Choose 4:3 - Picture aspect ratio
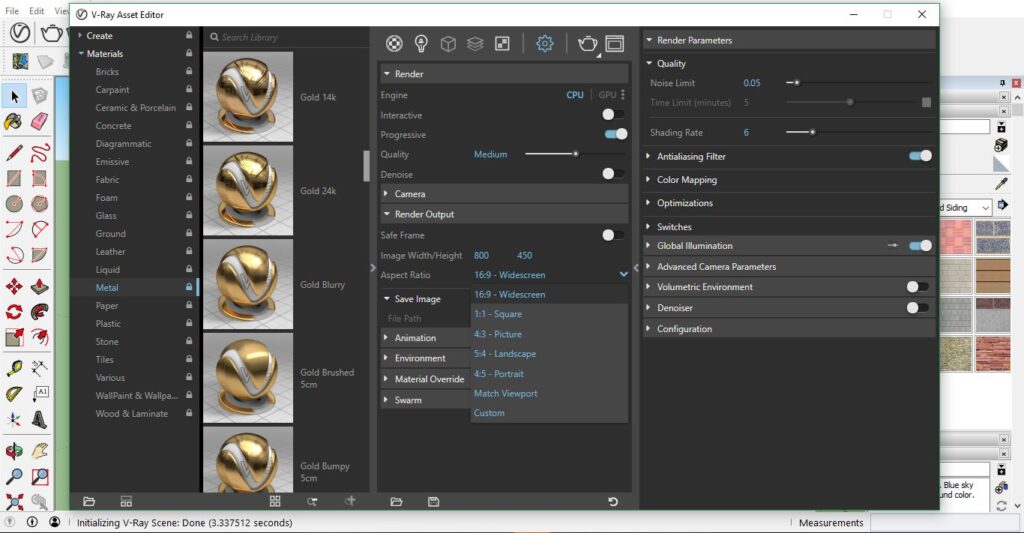1024x533 pixels. [549, 334]
